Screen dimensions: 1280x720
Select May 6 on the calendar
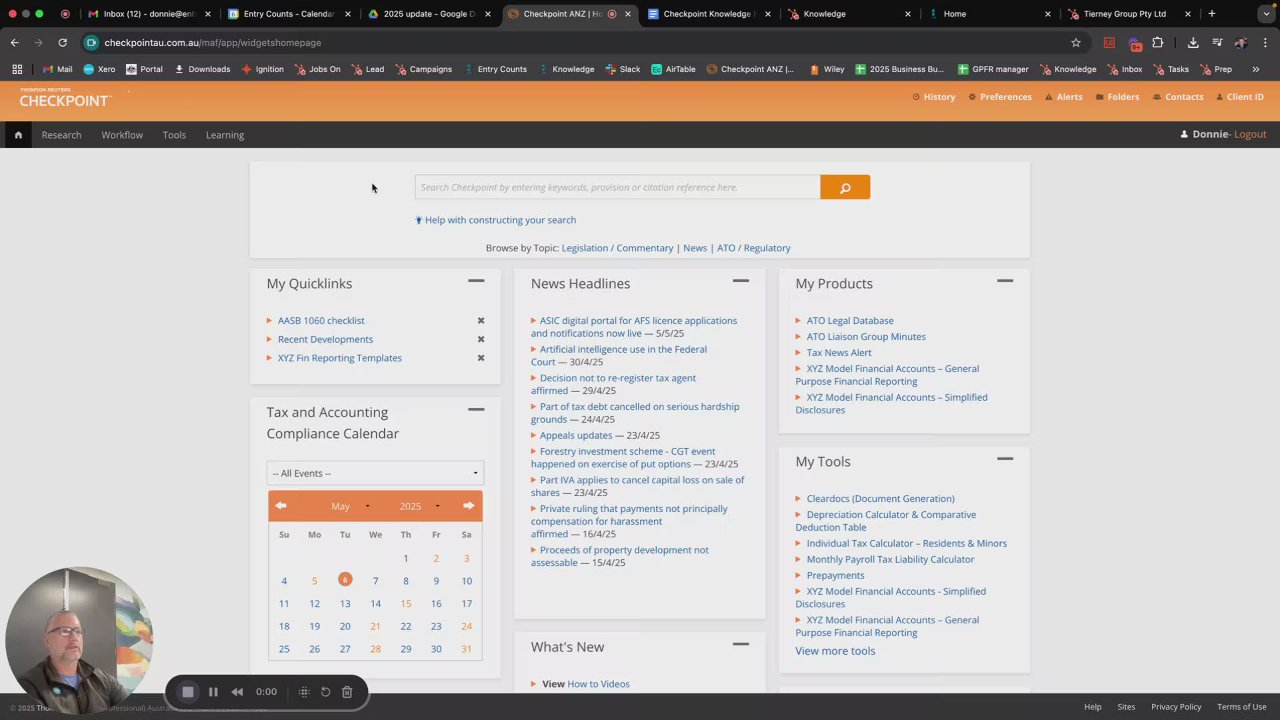[x=345, y=580]
